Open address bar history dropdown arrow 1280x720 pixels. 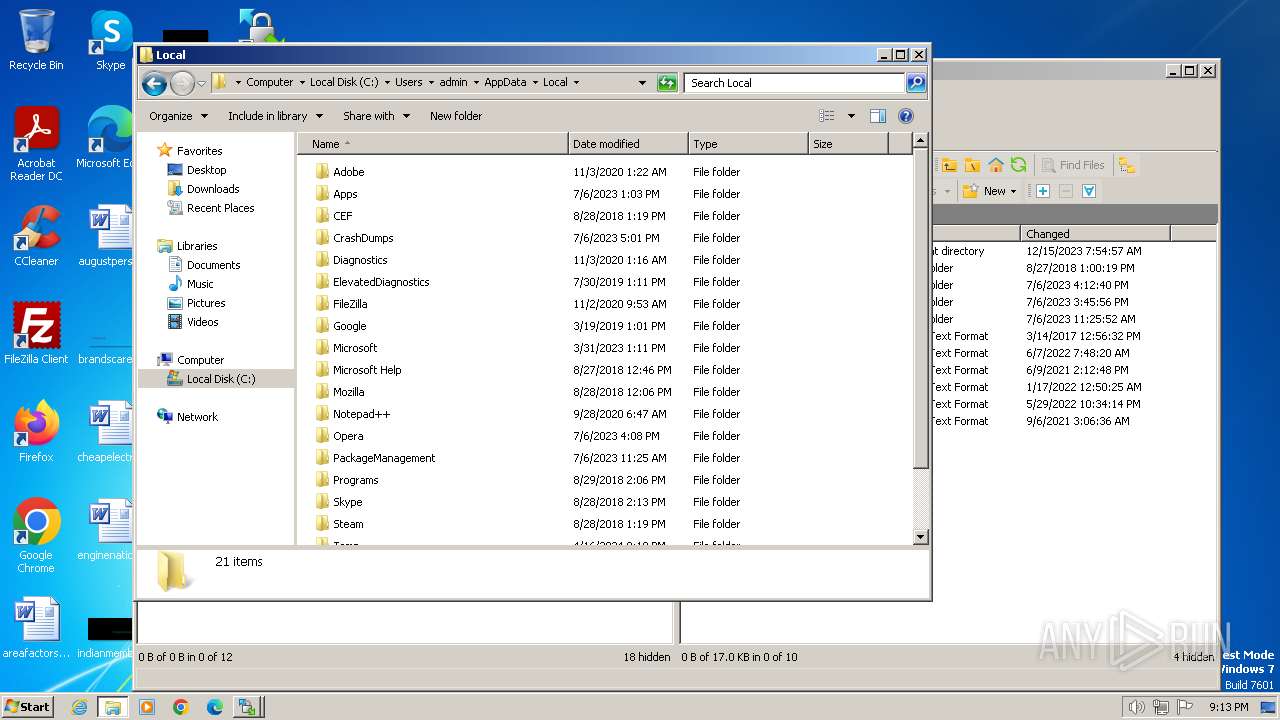click(x=642, y=83)
